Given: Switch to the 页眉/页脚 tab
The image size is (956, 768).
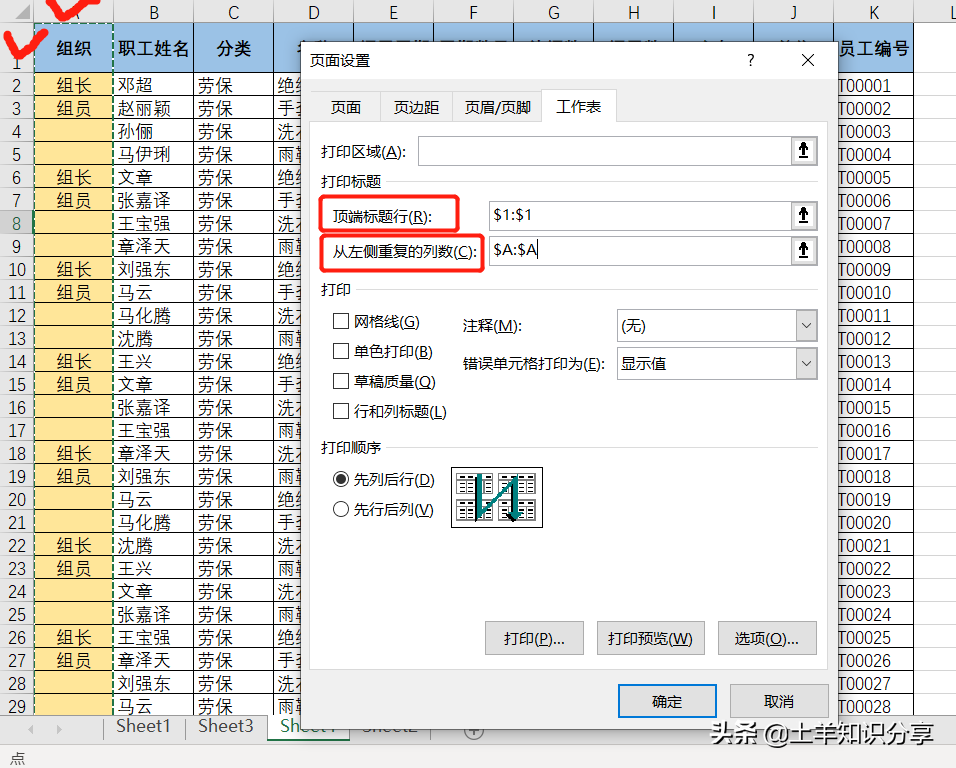Looking at the screenshot, I should [x=497, y=107].
